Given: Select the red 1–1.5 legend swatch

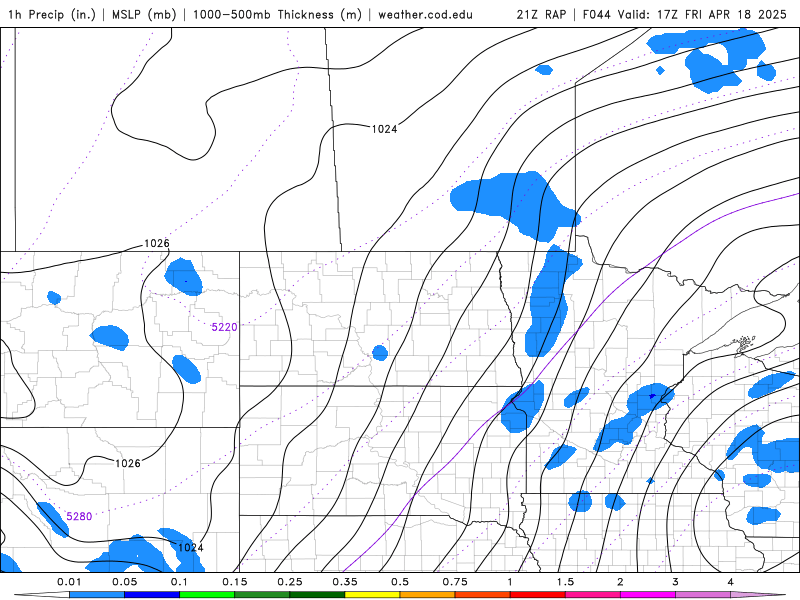Looking at the screenshot, I should coord(537,595).
